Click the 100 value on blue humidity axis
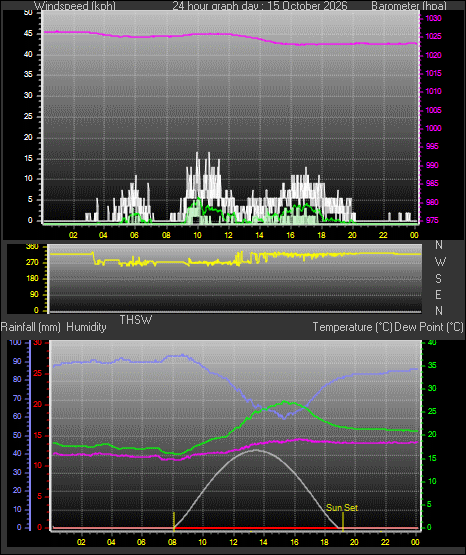This screenshot has height=555, width=466. [x=16, y=343]
